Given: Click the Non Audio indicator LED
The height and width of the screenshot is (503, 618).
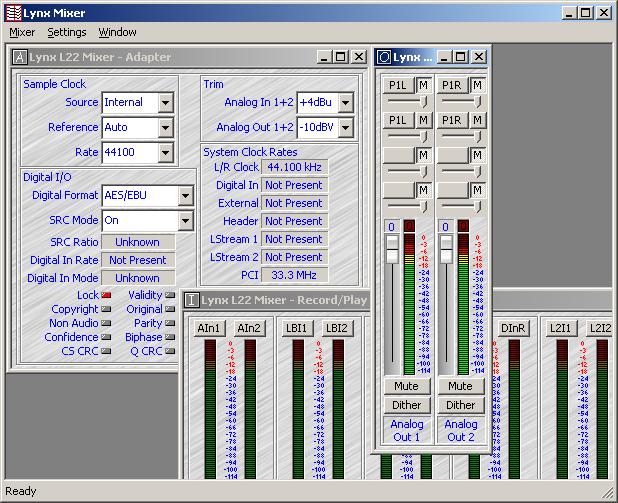Looking at the screenshot, I should tap(106, 323).
